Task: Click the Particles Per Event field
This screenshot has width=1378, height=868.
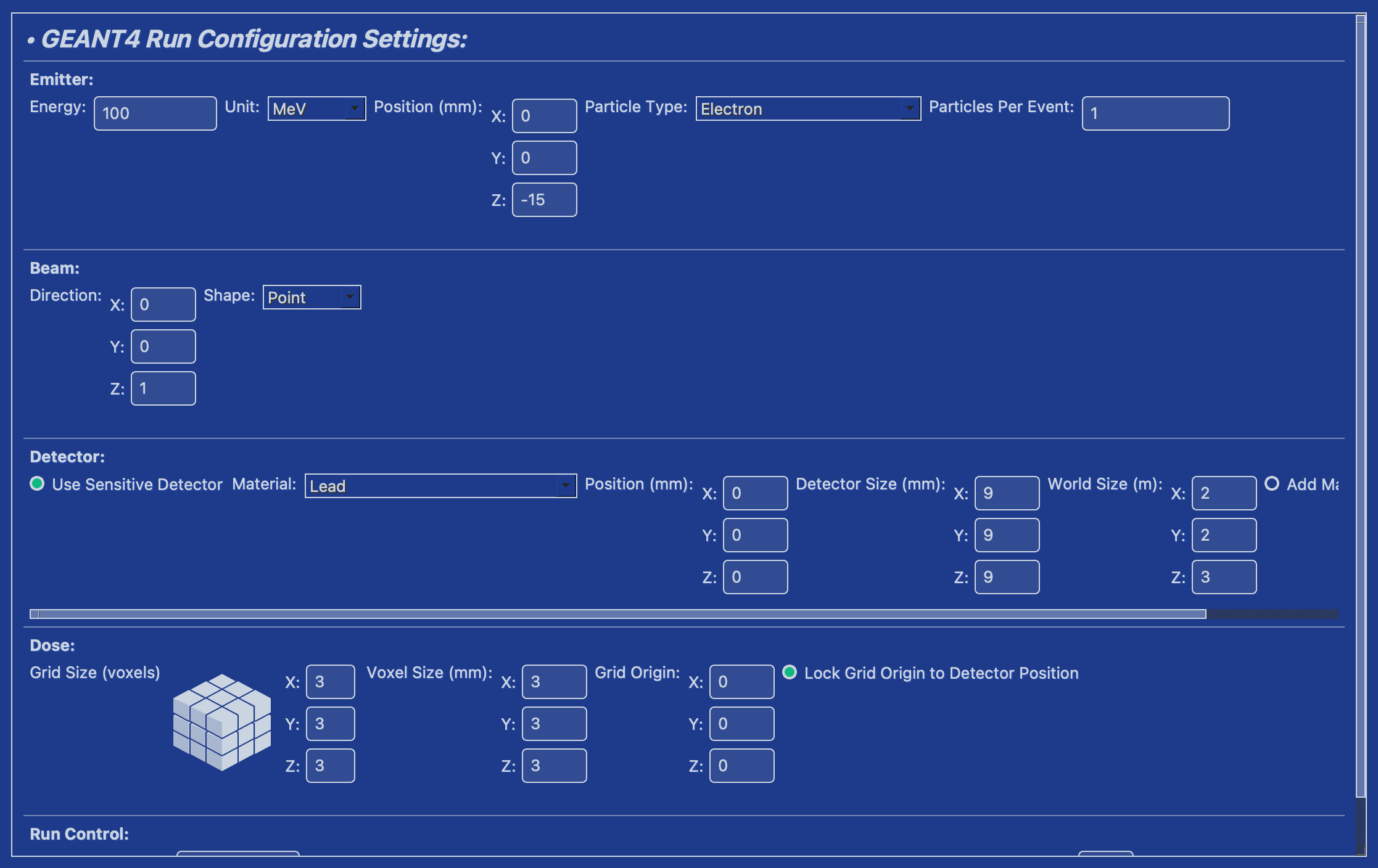Action: click(x=1155, y=113)
